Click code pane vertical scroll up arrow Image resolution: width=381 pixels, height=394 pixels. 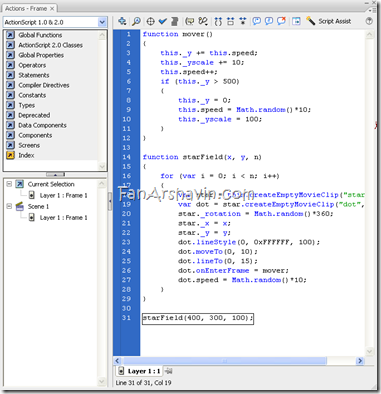[x=369, y=34]
